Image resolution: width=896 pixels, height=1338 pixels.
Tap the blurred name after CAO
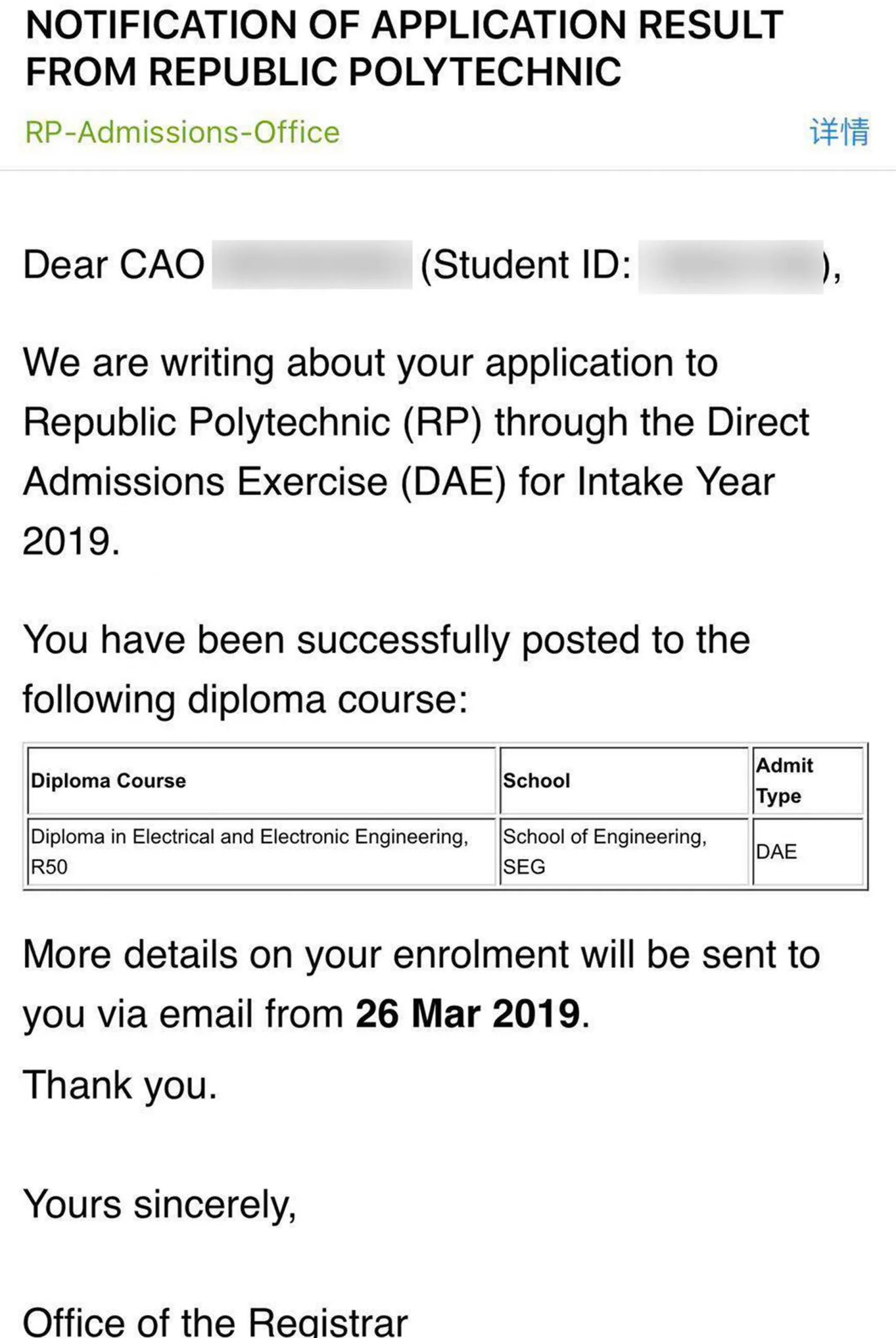pos(312,264)
